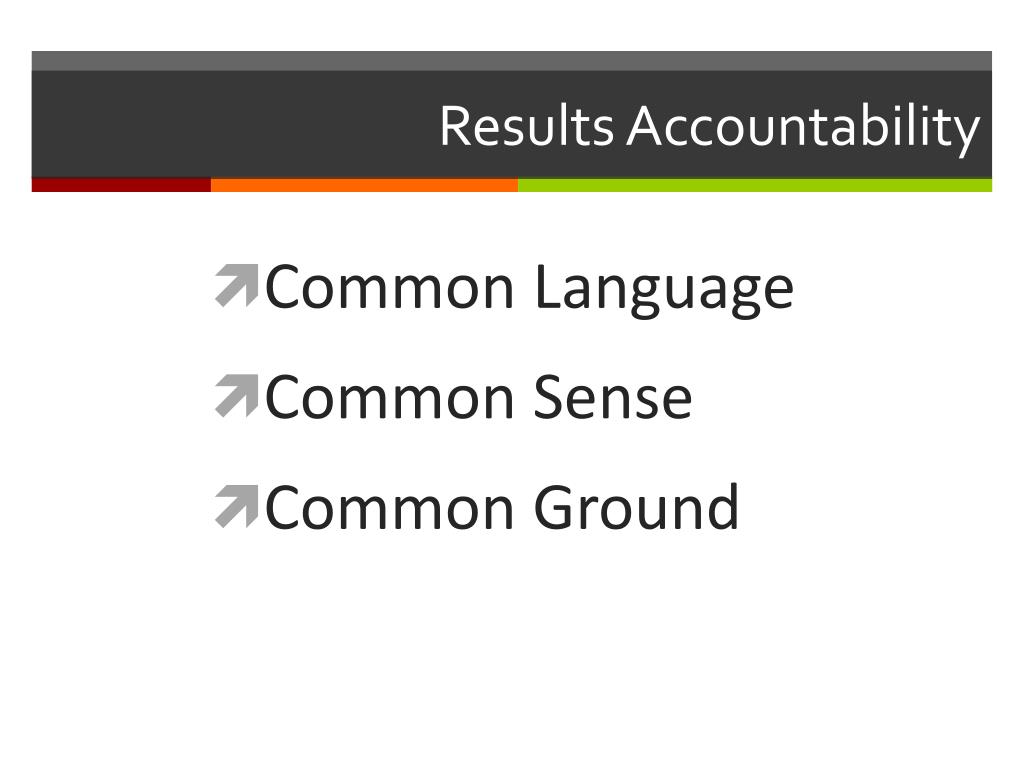The height and width of the screenshot is (768, 1024).
Task: Select the Common Sense bullet text
Action: [479, 398]
